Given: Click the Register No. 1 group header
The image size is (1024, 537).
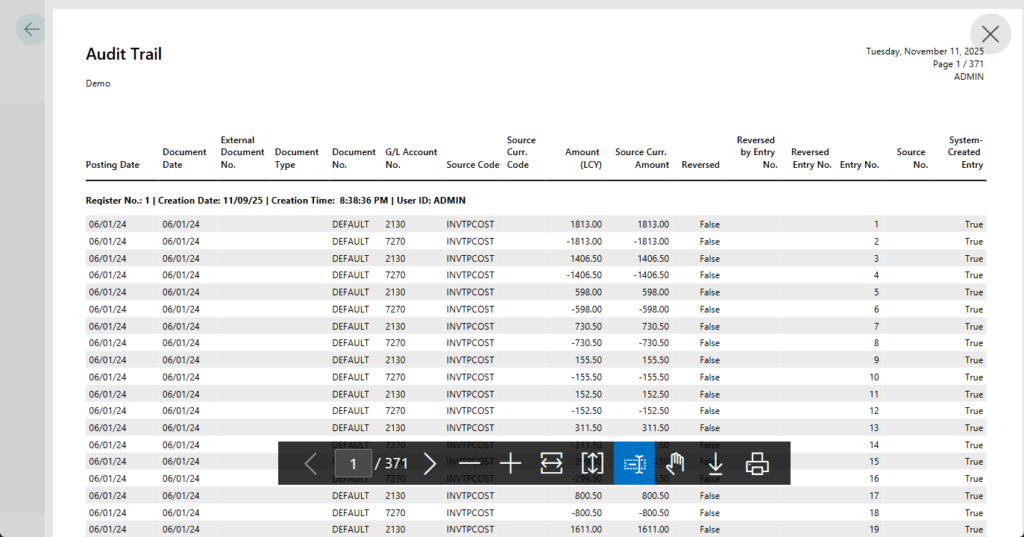Looking at the screenshot, I should pos(276,201).
